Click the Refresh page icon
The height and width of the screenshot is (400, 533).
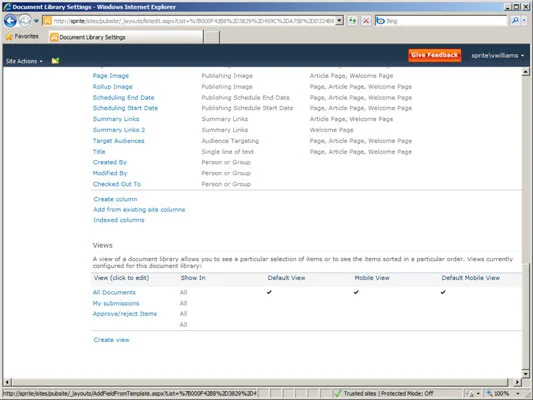pyautogui.click(x=353, y=21)
